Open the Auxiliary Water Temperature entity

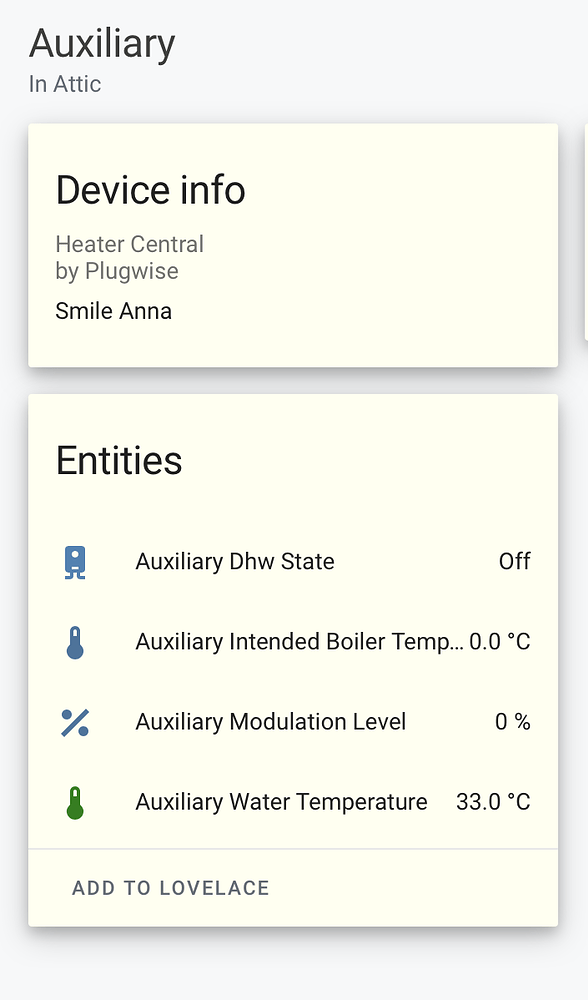coord(281,801)
